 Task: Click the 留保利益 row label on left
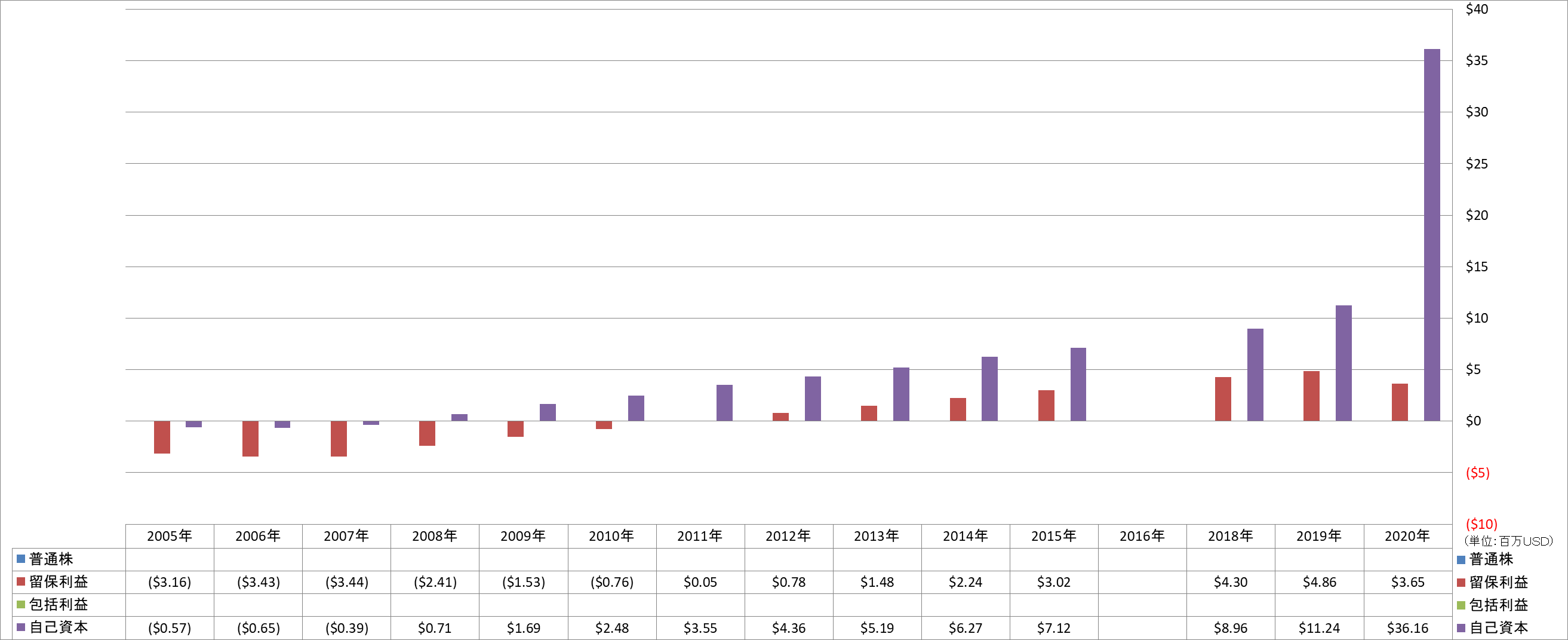point(59,581)
